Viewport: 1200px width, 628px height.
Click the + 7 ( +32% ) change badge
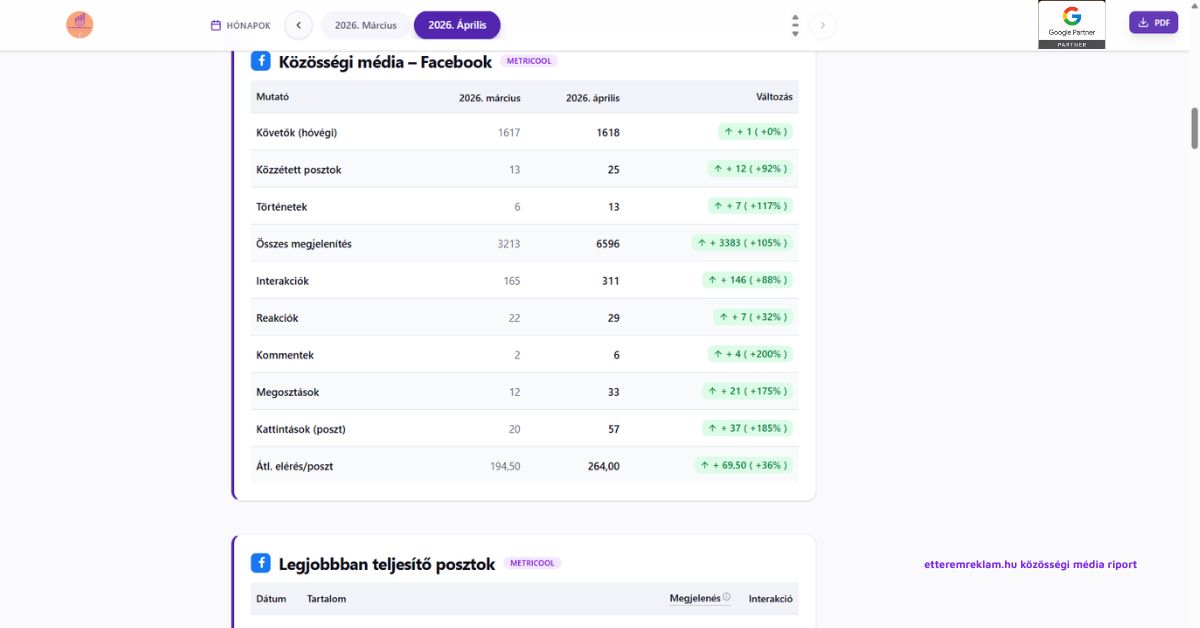tap(753, 317)
